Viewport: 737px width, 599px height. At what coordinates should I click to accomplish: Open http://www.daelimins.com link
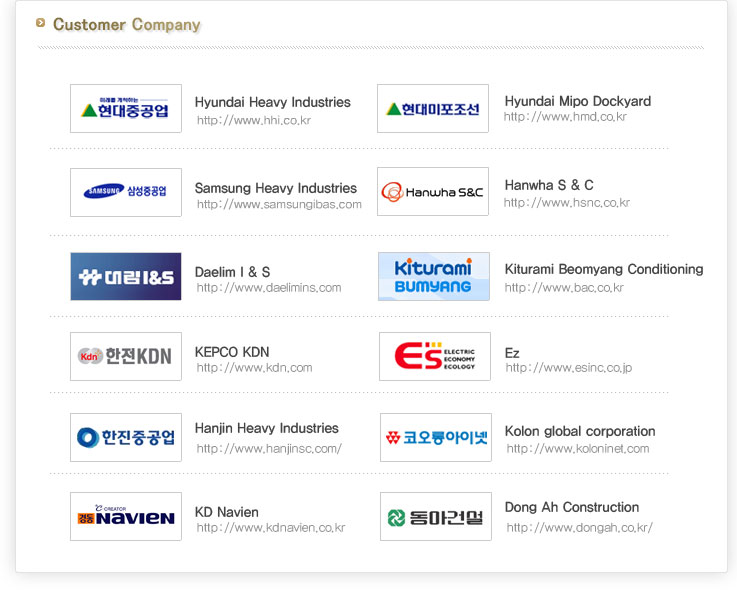pyautogui.click(x=269, y=288)
